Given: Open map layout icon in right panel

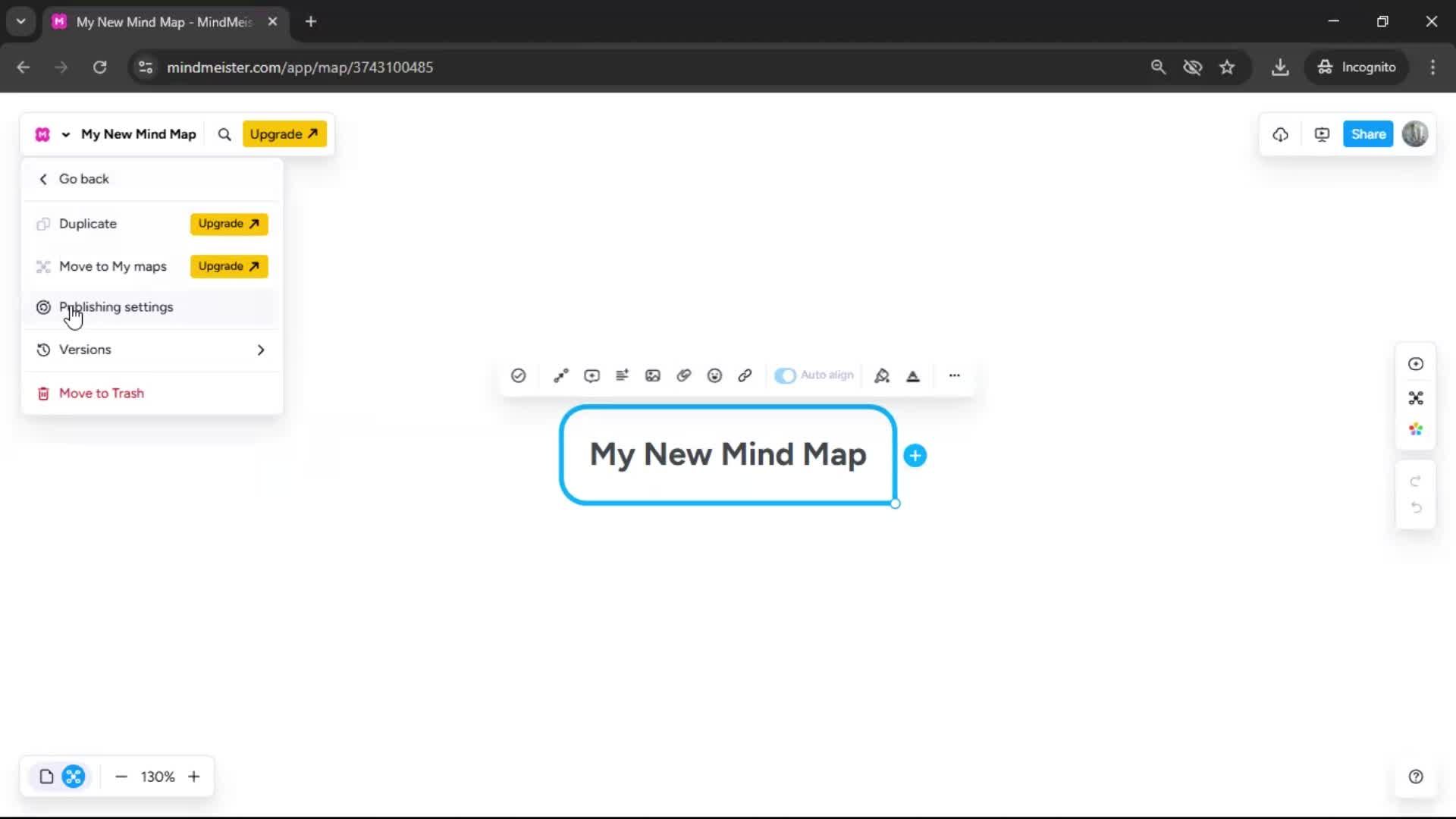Looking at the screenshot, I should (1416, 398).
